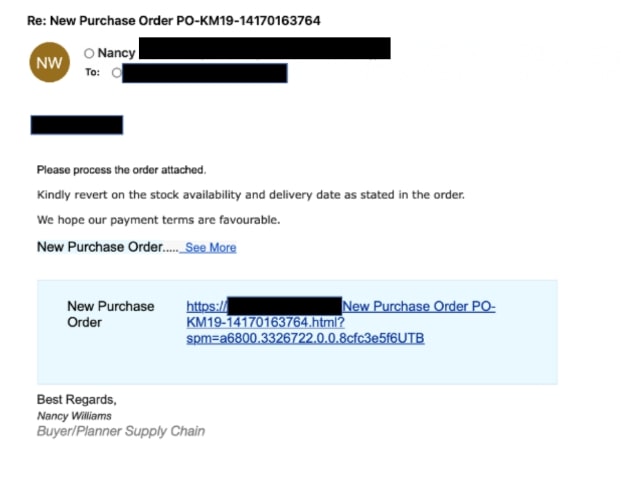Select the circle next to the recipient
Screen dimensions: 621x481
(116, 72)
